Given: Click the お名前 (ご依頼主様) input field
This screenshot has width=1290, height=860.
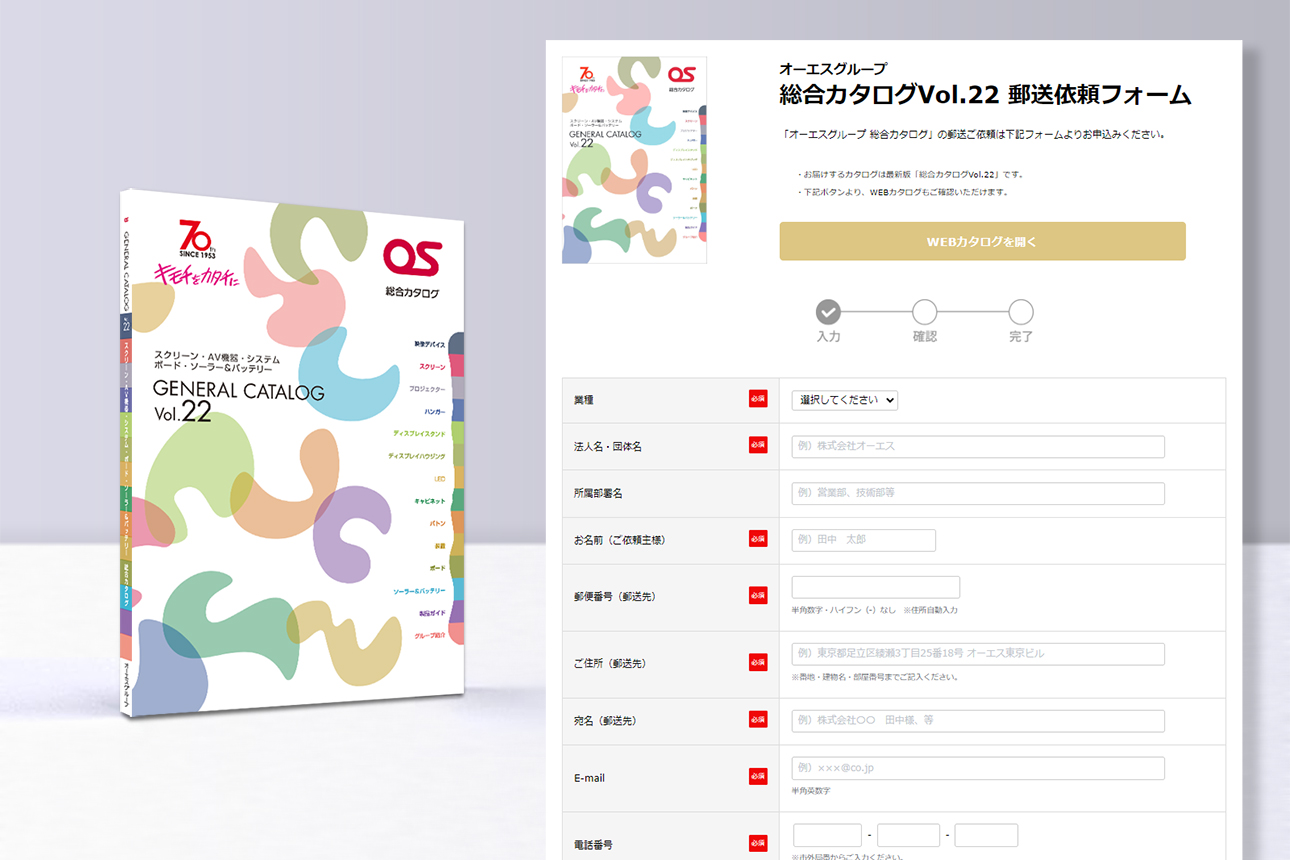Looking at the screenshot, I should tap(864, 540).
